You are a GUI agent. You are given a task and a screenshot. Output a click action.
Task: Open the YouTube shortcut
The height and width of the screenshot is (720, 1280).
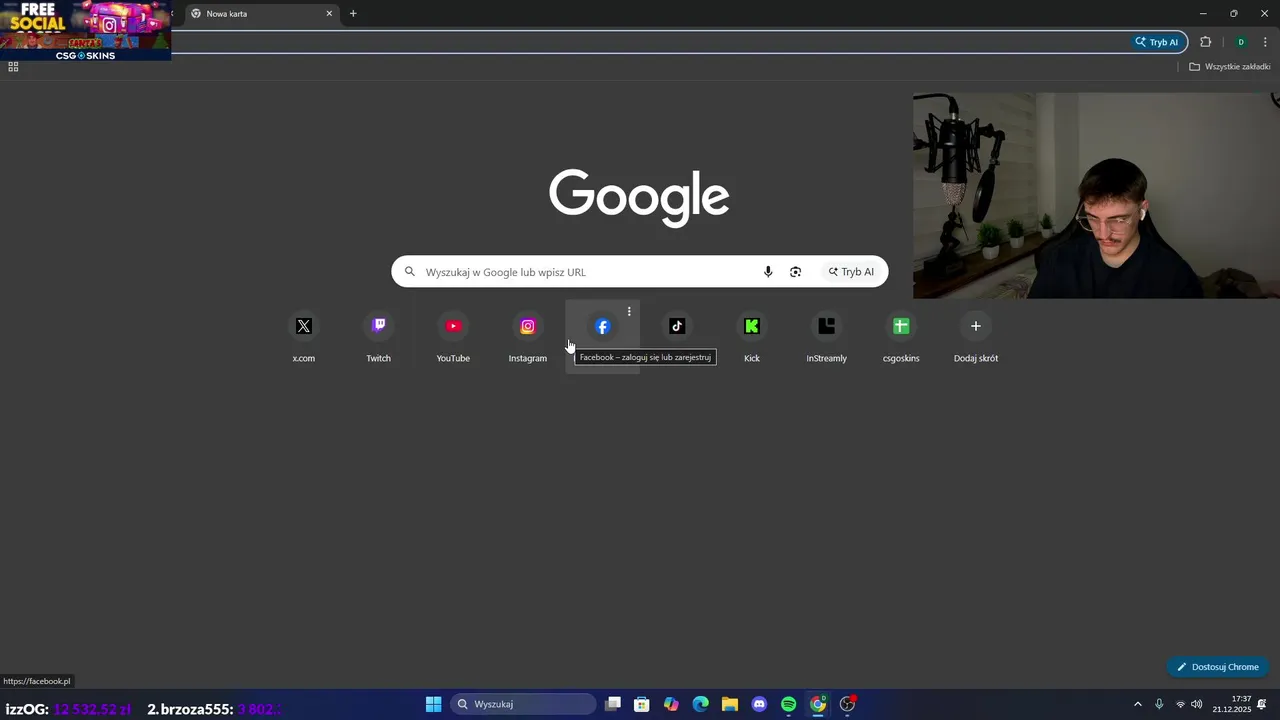pyautogui.click(x=453, y=337)
